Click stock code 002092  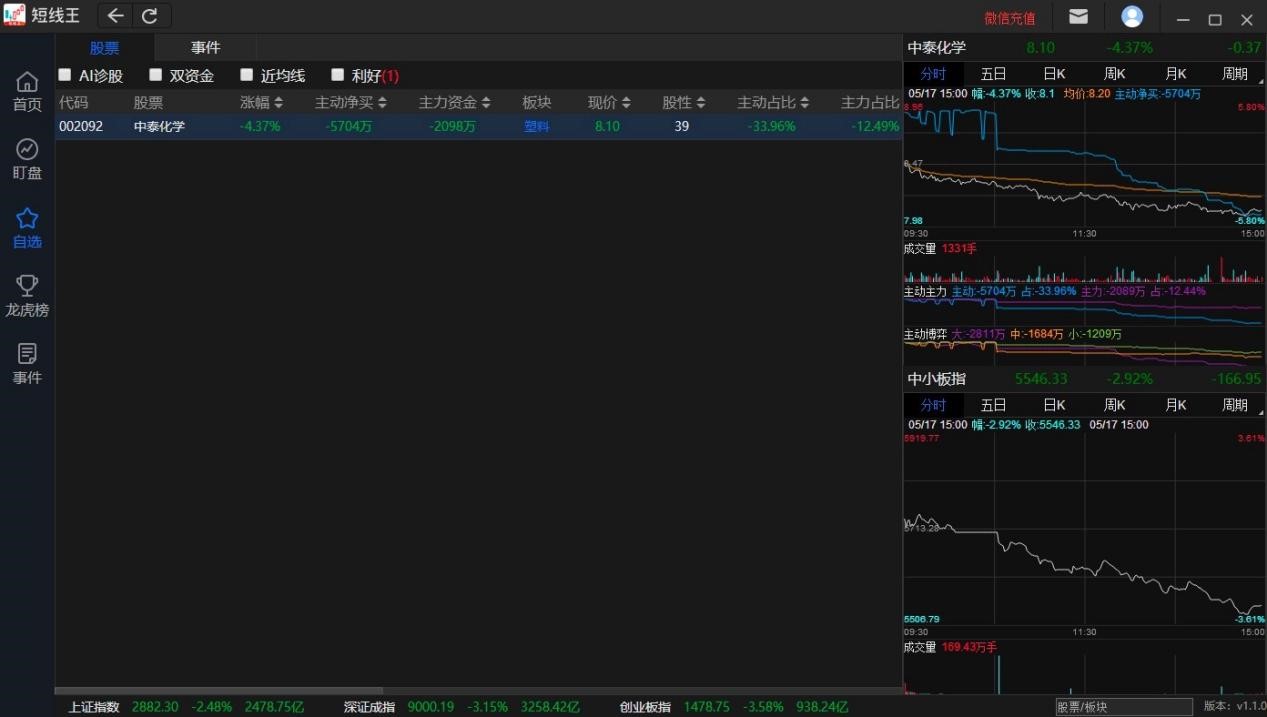pyautogui.click(x=81, y=126)
